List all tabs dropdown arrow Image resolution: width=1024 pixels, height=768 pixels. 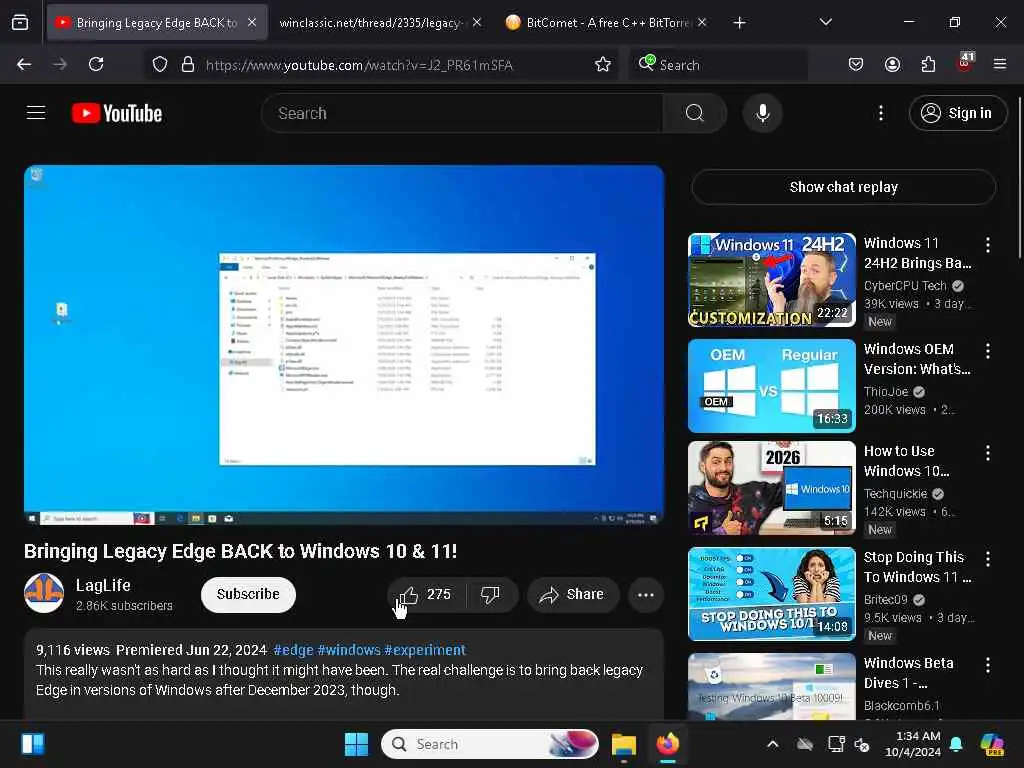(x=825, y=23)
